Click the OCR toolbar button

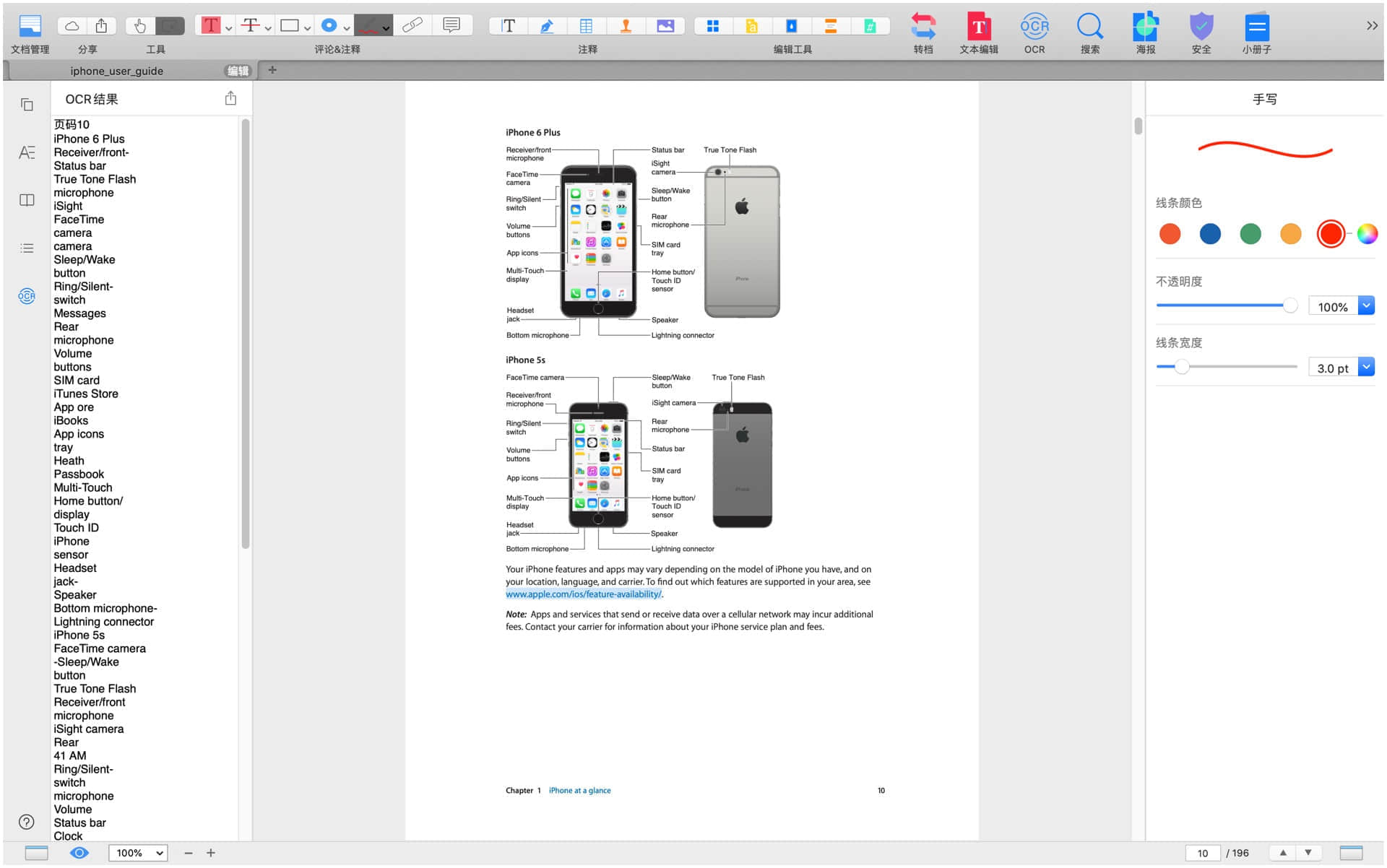[x=1034, y=32]
